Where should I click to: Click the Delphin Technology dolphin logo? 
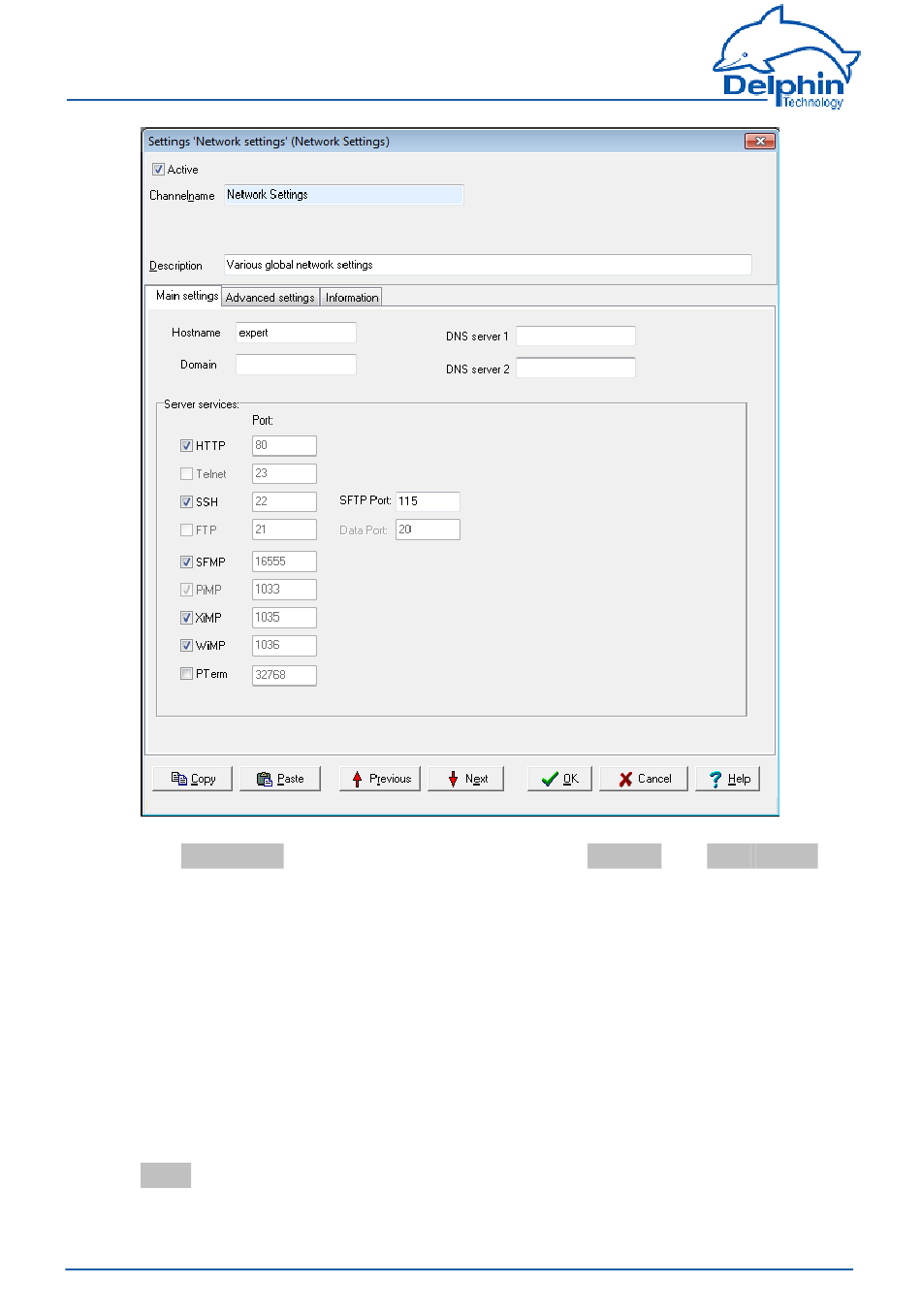click(786, 57)
